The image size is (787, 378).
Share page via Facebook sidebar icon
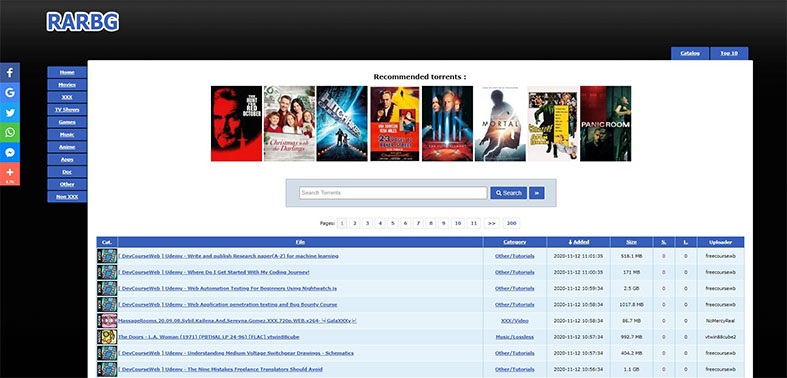pyautogui.click(x=10, y=73)
